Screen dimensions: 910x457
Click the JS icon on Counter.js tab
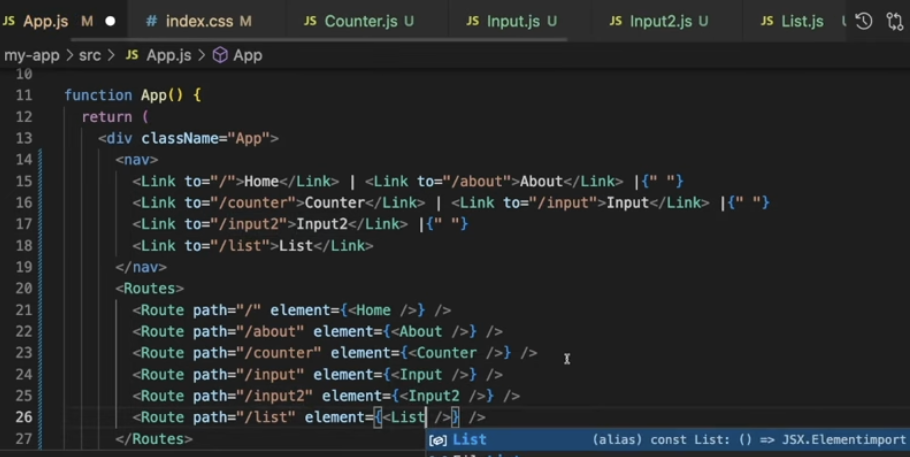[310, 21]
